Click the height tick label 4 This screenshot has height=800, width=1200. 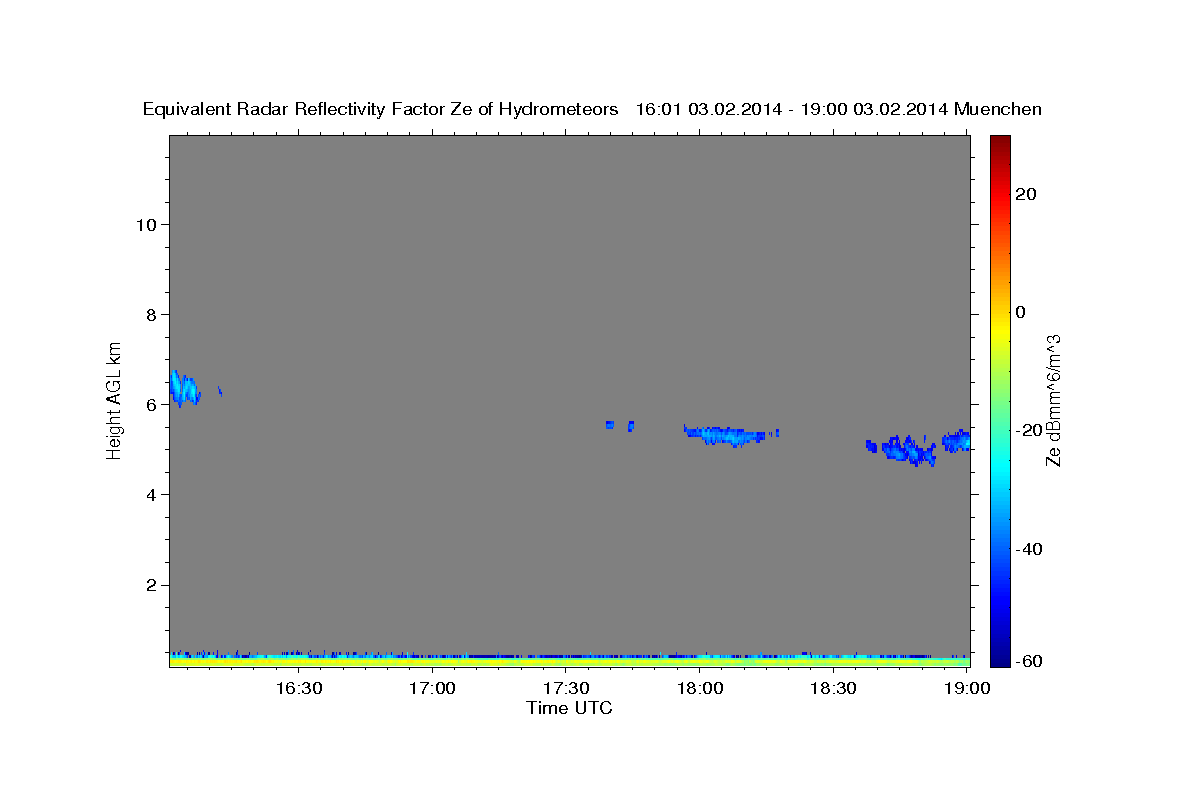pyautogui.click(x=151, y=494)
